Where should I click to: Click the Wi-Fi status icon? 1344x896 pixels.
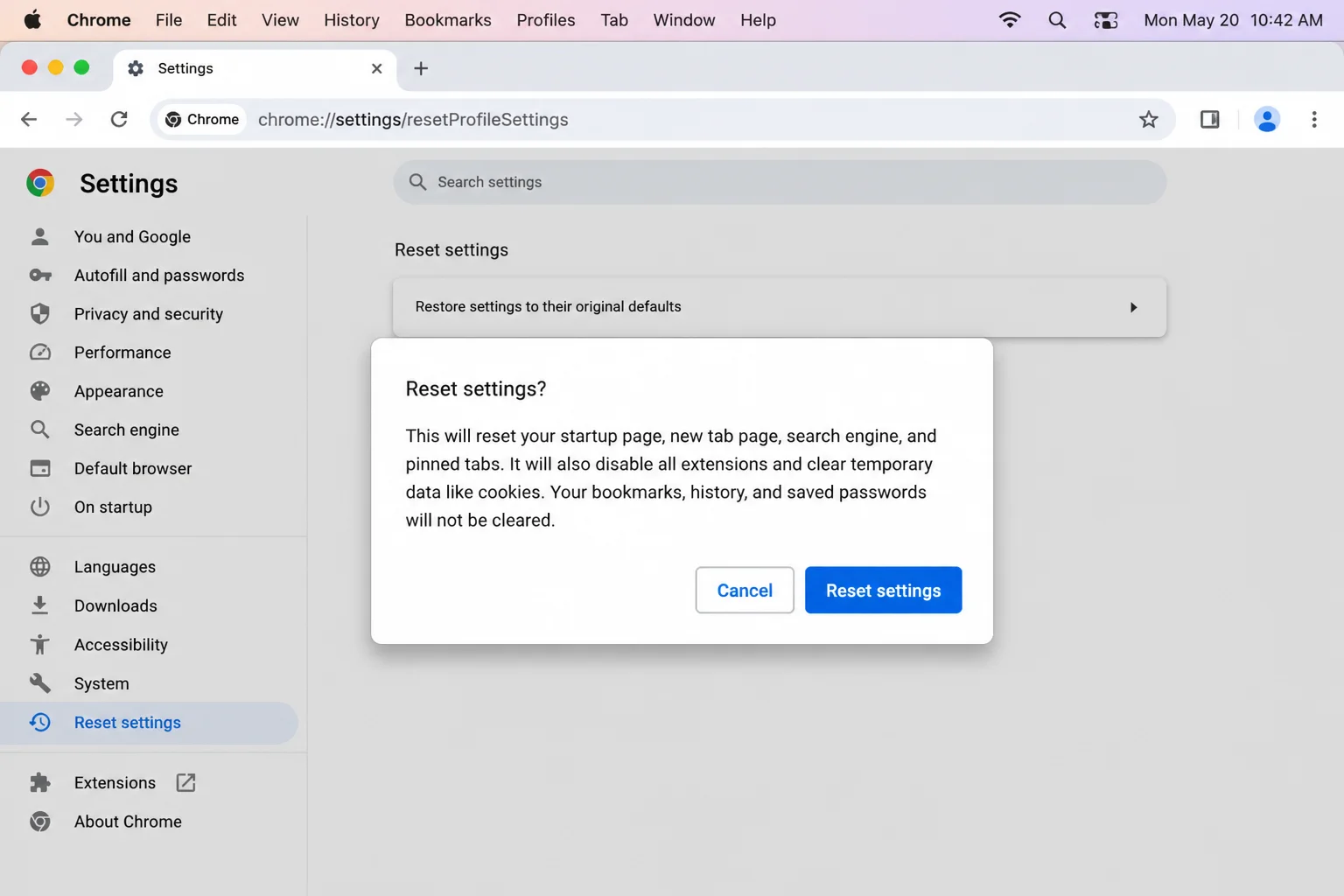(x=1010, y=20)
